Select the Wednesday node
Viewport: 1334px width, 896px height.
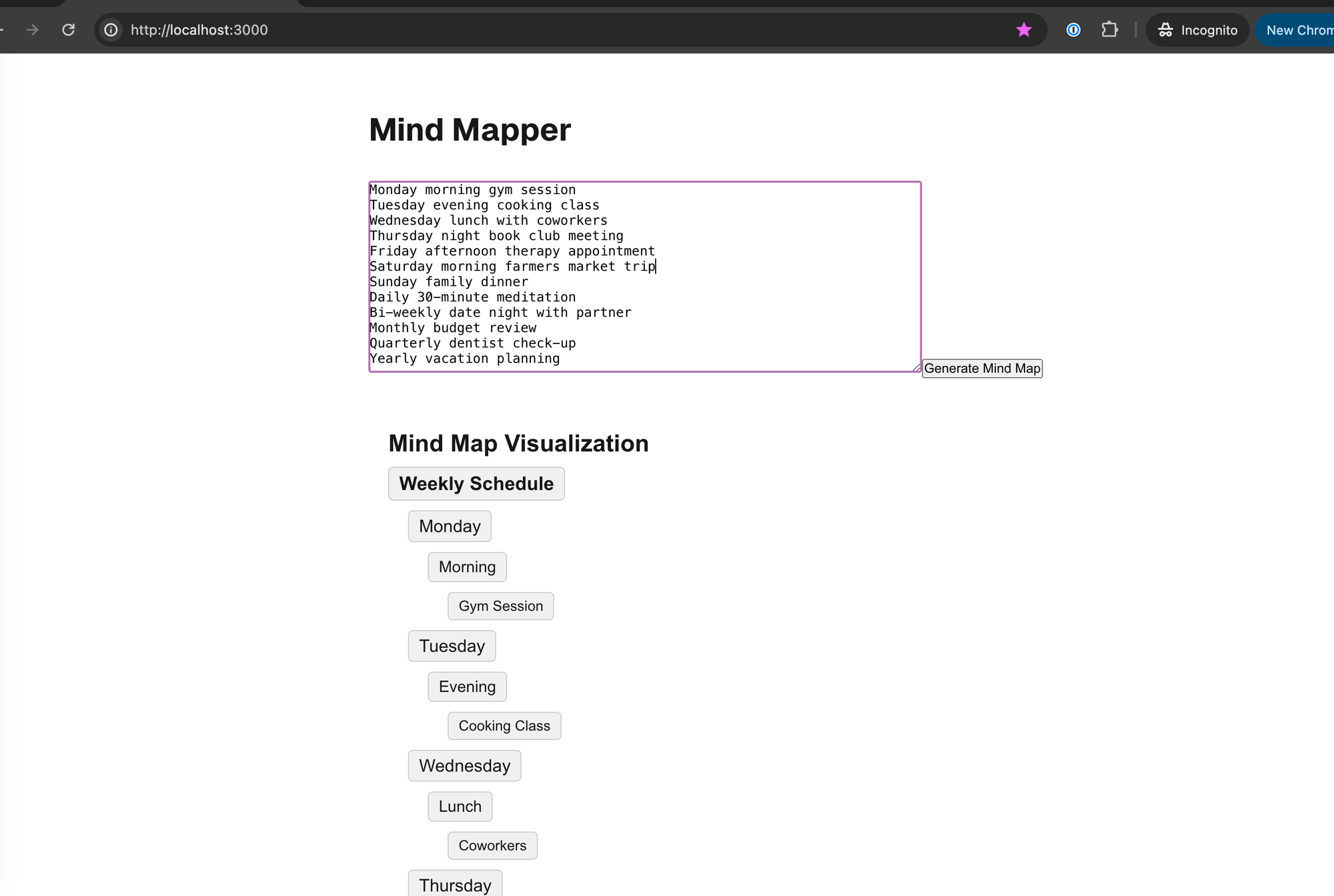pyautogui.click(x=464, y=766)
